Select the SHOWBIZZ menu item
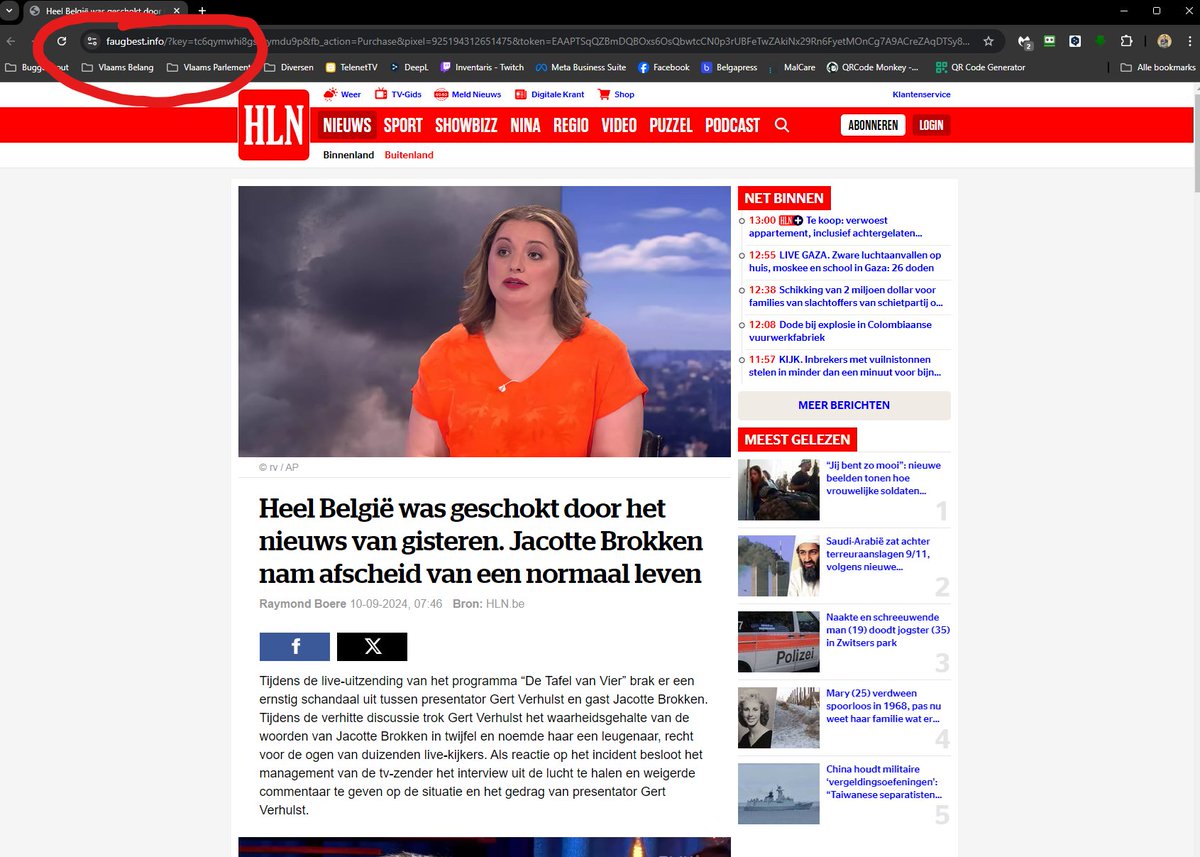1200x857 pixels. pyautogui.click(x=467, y=125)
